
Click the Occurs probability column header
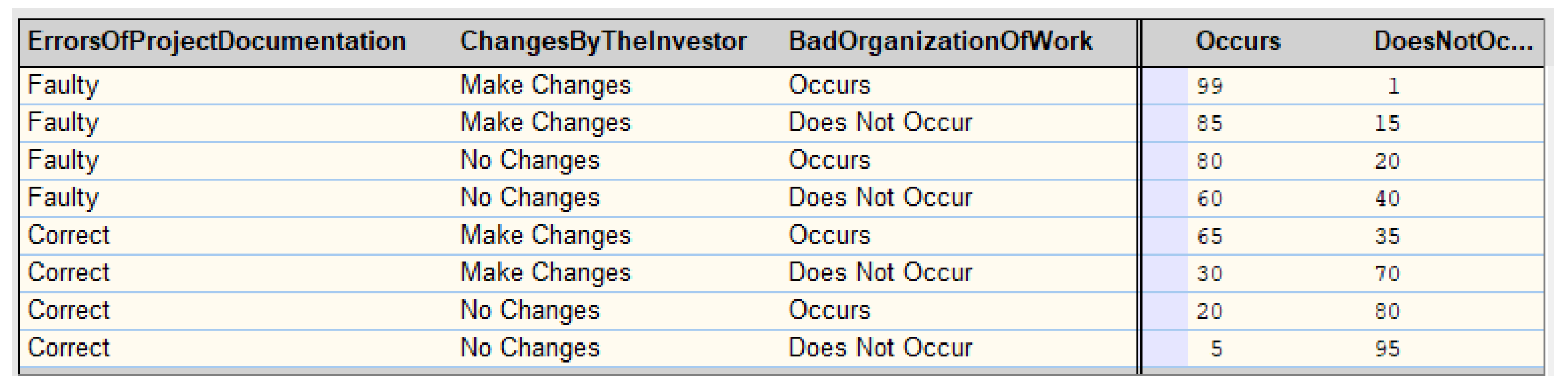click(x=1237, y=41)
